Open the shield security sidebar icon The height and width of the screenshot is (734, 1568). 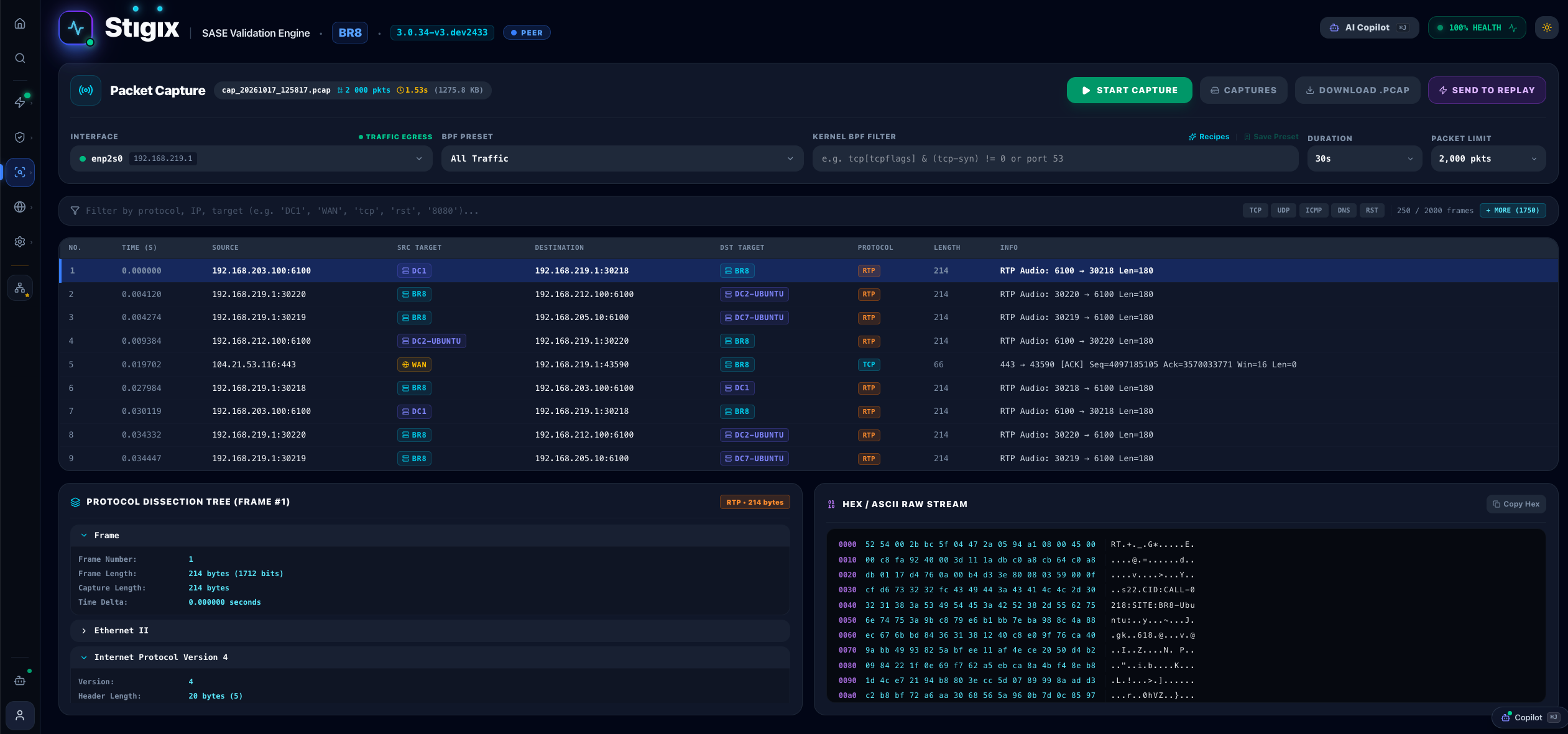point(20,137)
